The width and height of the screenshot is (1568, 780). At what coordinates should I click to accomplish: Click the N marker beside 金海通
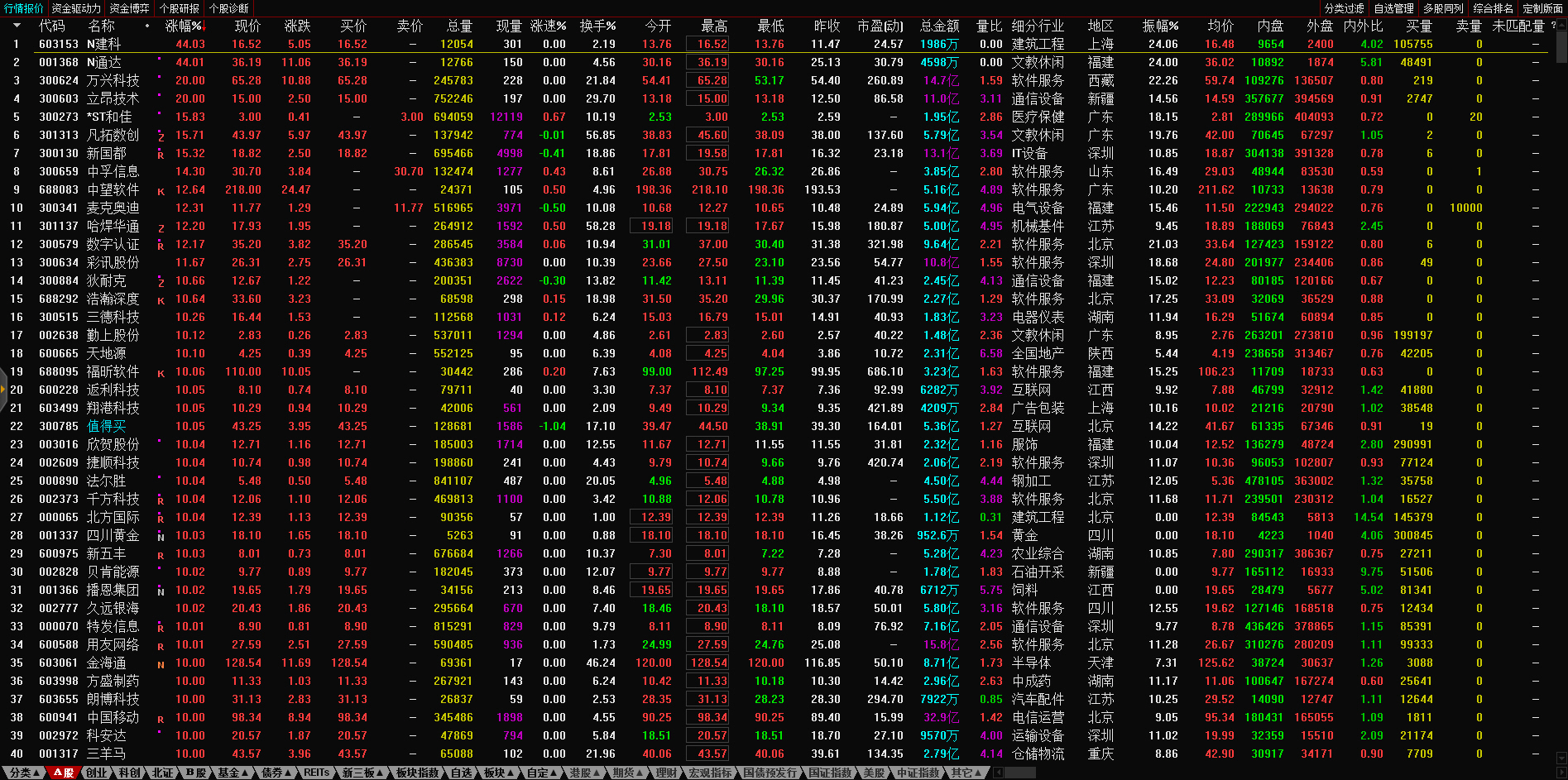(x=161, y=664)
